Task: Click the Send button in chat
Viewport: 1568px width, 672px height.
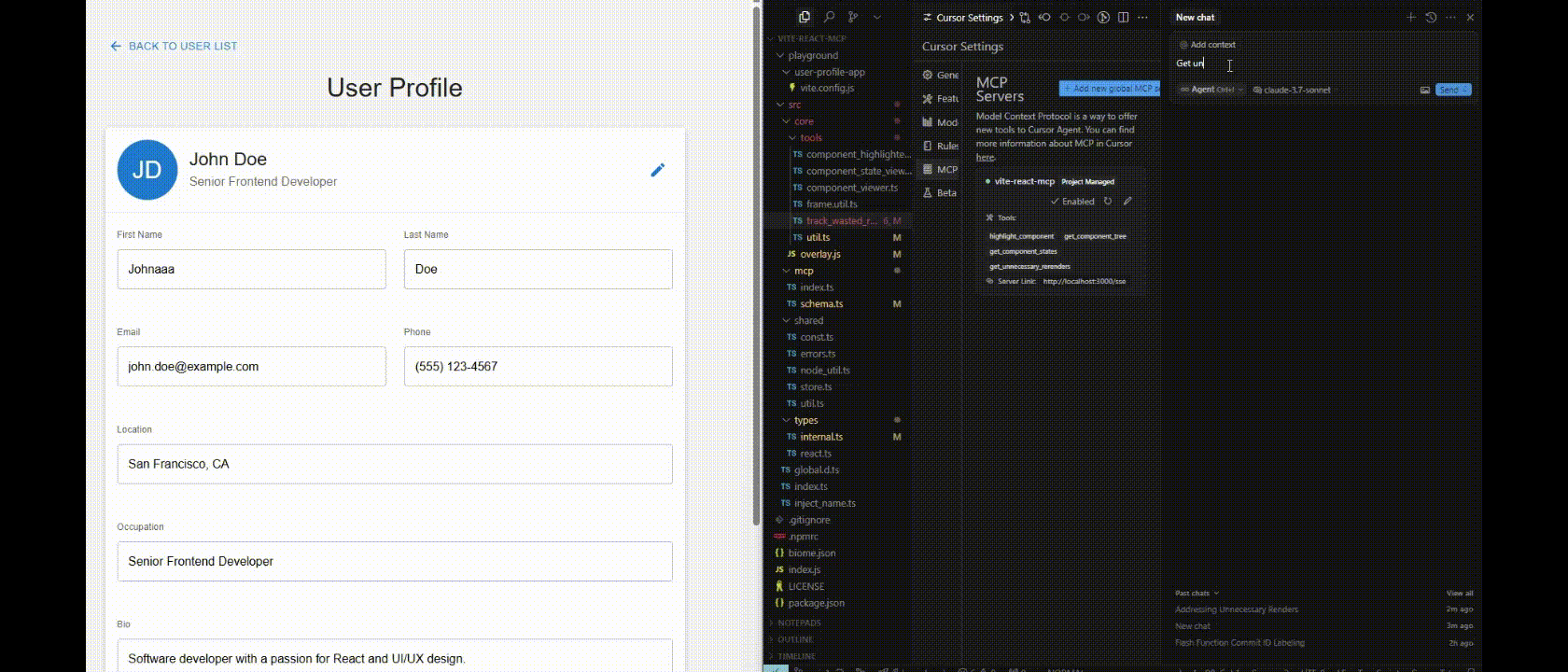Action: (x=1453, y=90)
